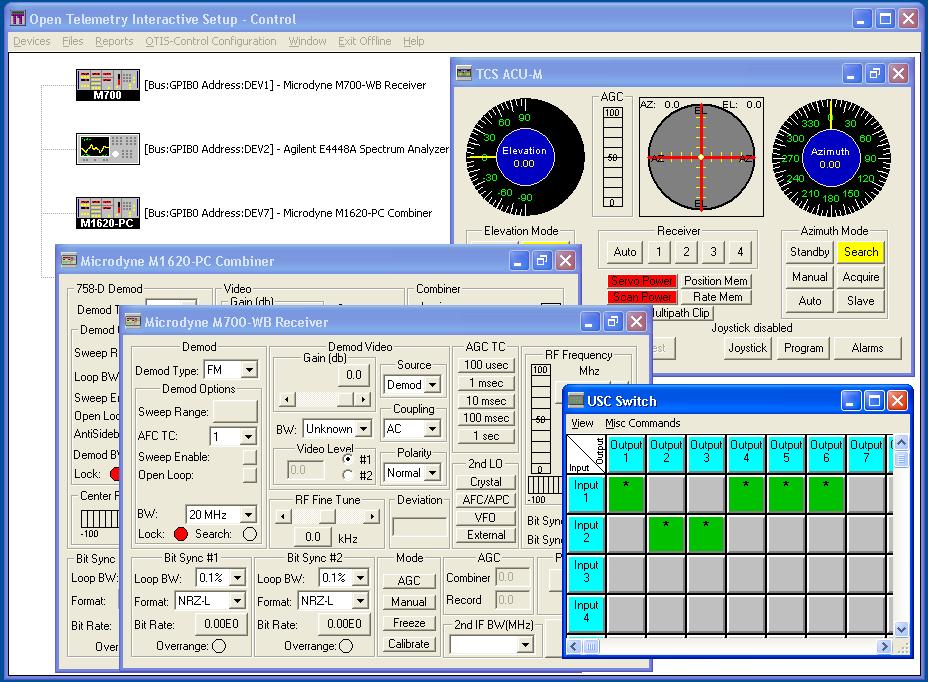The width and height of the screenshot is (928, 682).
Task: Open the AFC TC dropdown
Action: pos(249,436)
